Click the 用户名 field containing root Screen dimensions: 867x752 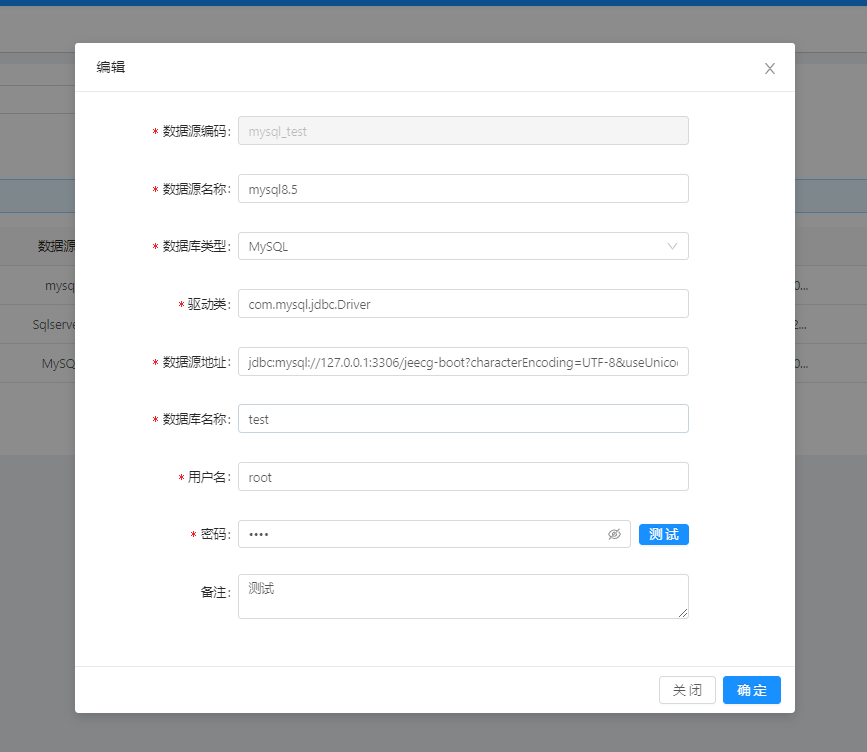click(x=462, y=477)
